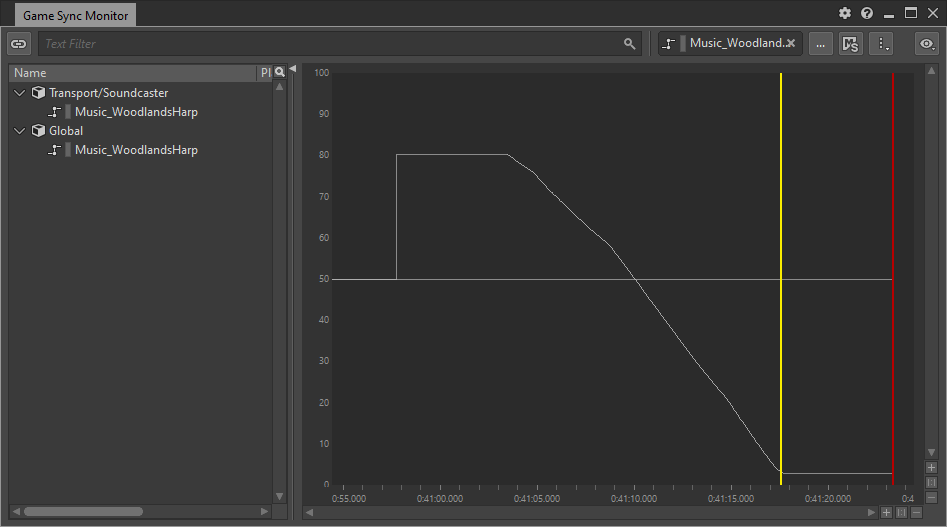Click the list search icon next to column header
Viewport: 947px width, 527px height.
[x=280, y=72]
